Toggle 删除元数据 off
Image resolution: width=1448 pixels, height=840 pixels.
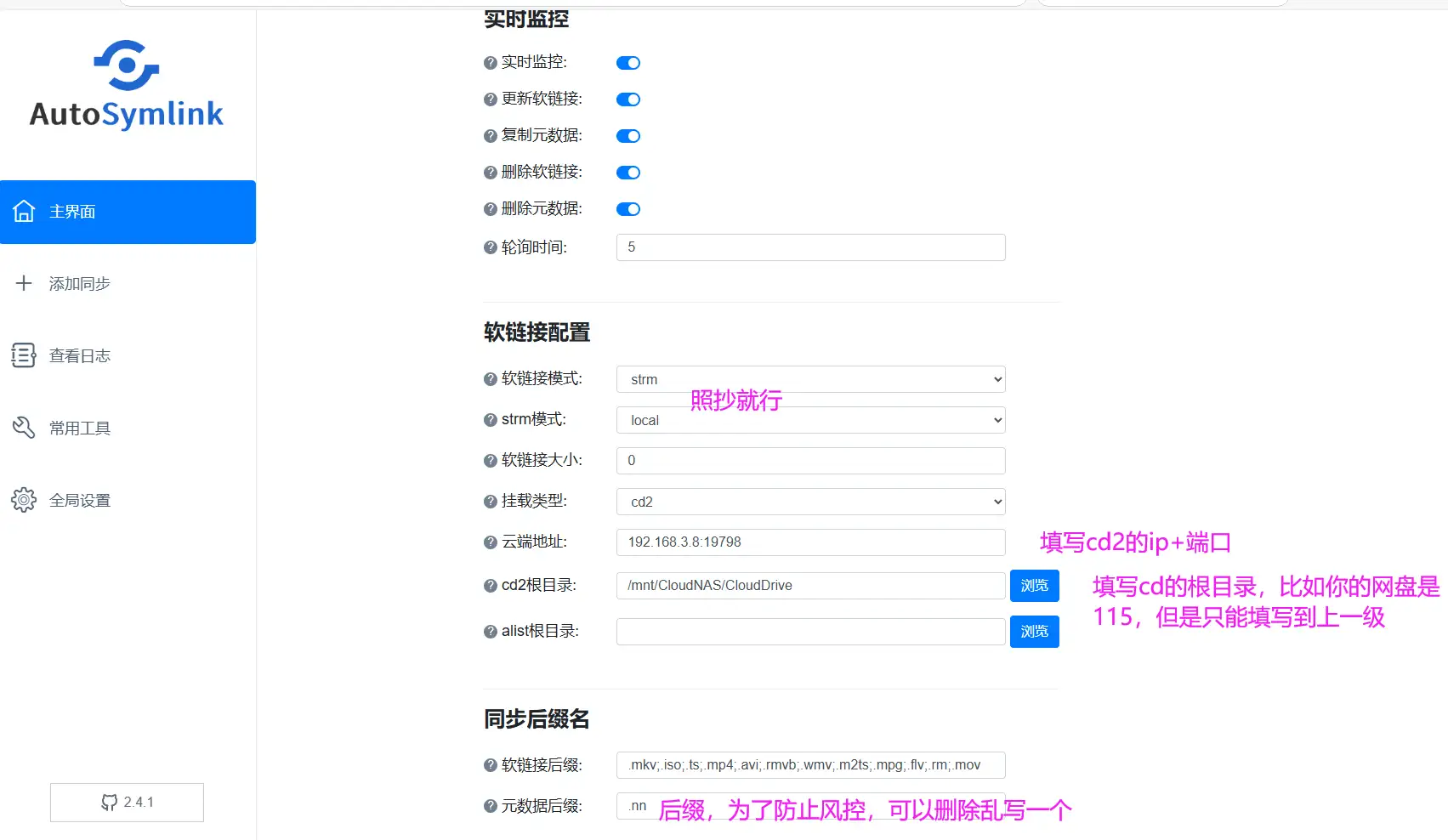[x=627, y=208]
